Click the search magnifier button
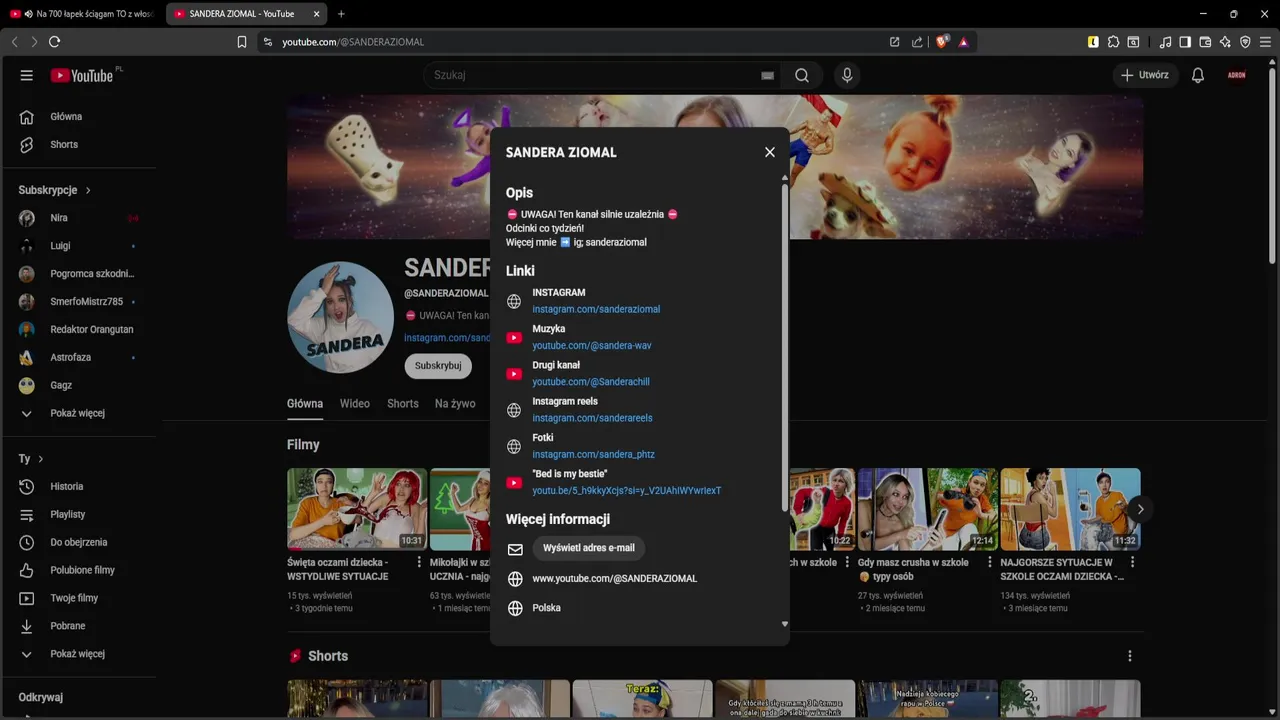Viewport: 1280px width, 720px height. point(802,75)
